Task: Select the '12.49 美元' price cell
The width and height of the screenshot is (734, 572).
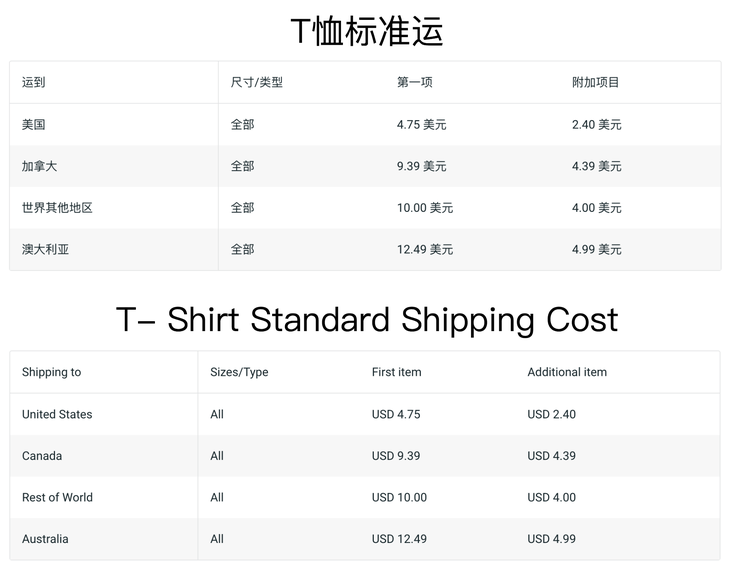Action: 425,249
